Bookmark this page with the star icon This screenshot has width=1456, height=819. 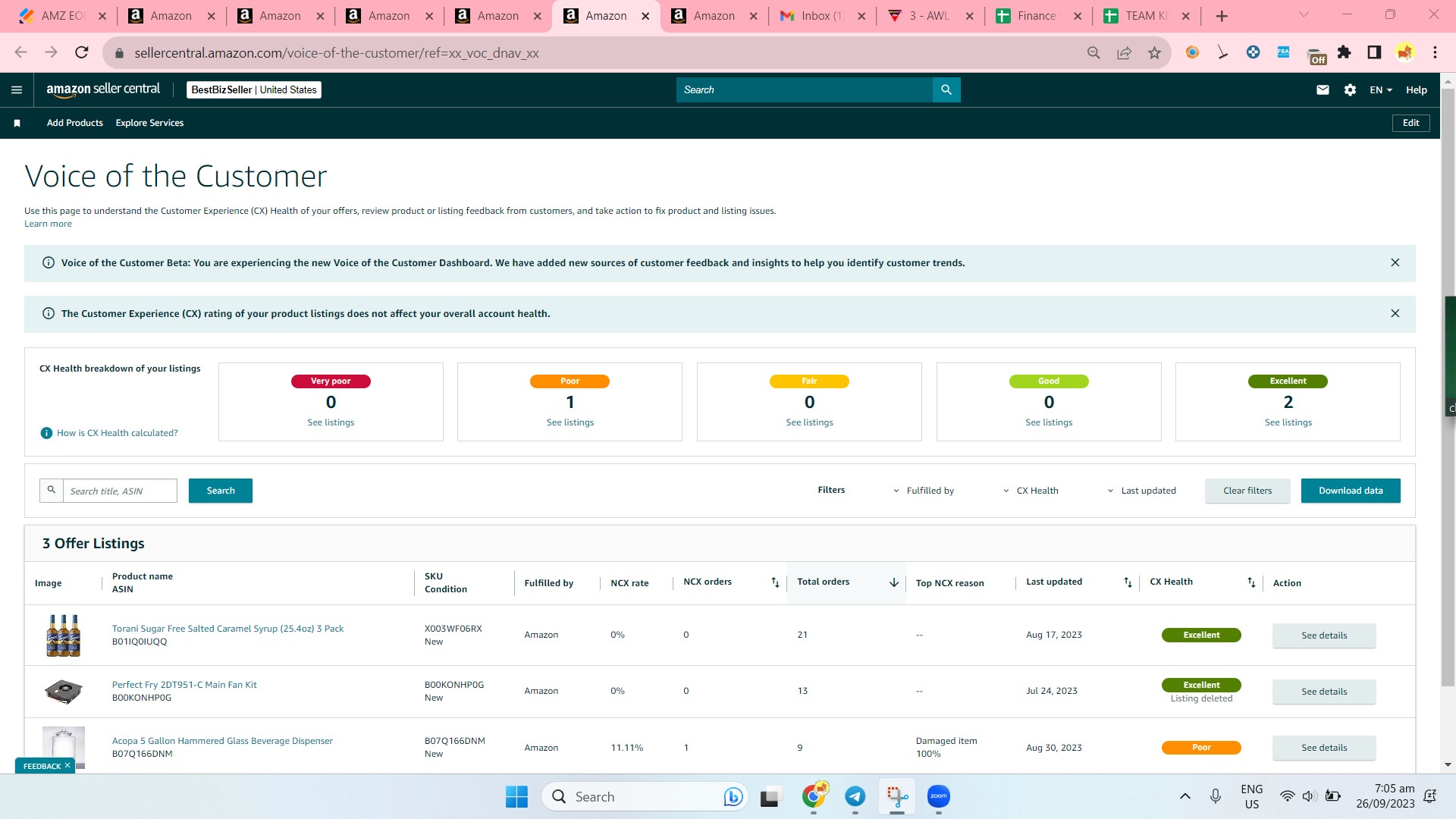coord(1154,52)
